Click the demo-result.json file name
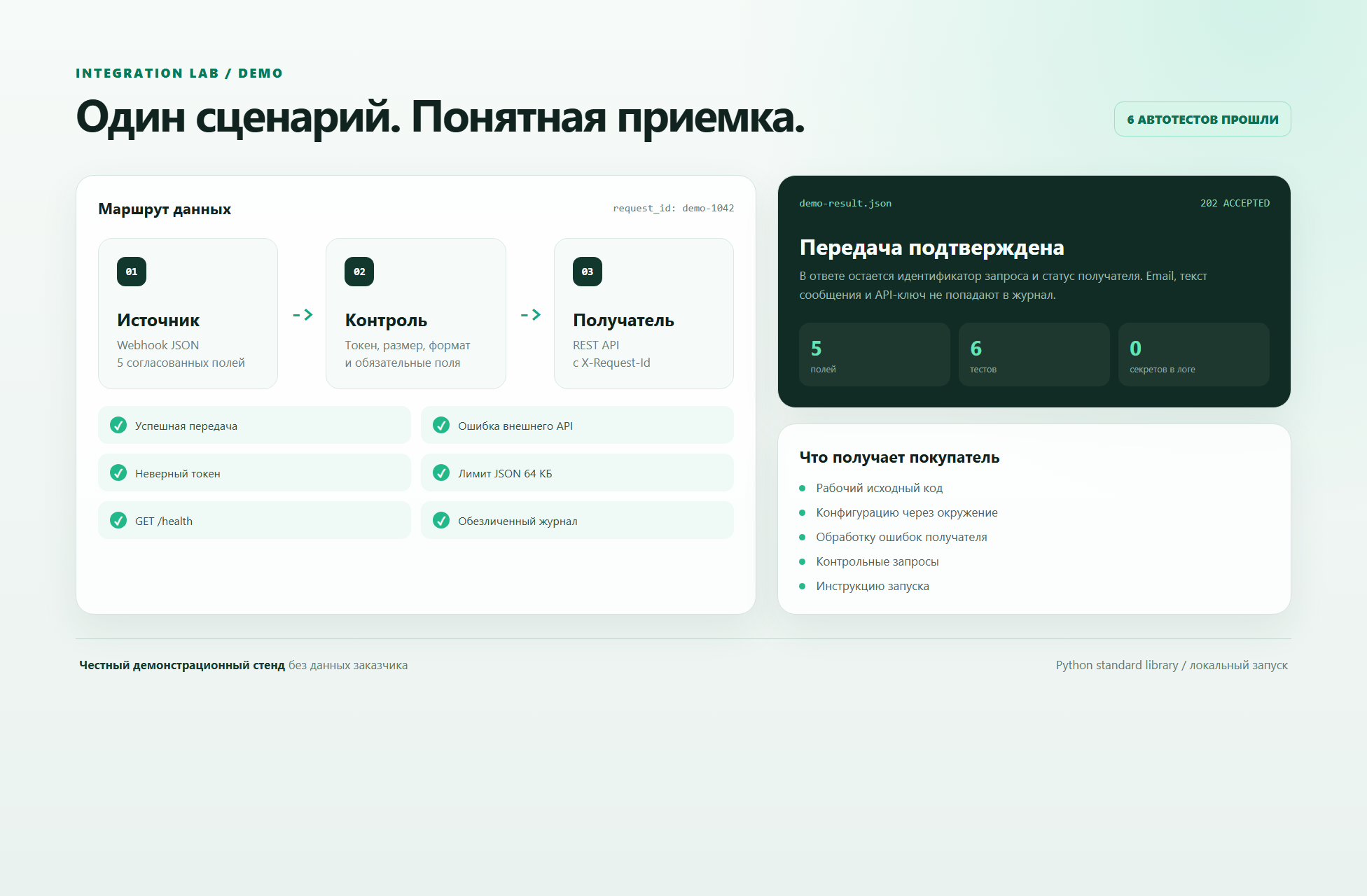Image resolution: width=1367 pixels, height=896 pixels. coord(845,203)
